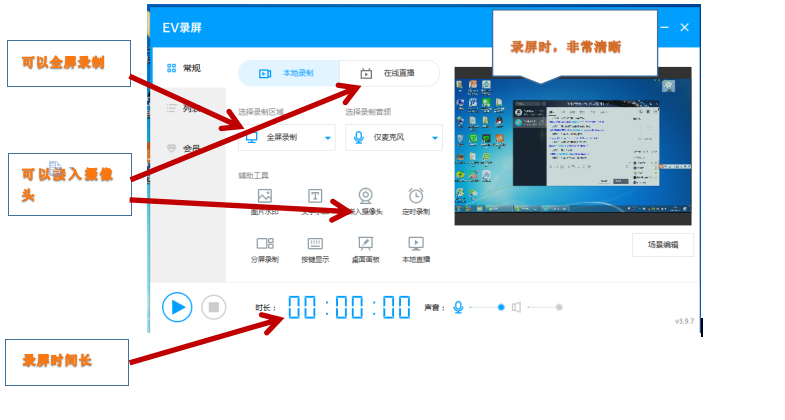Switch to the 在线直播 online live tab

click(389, 73)
